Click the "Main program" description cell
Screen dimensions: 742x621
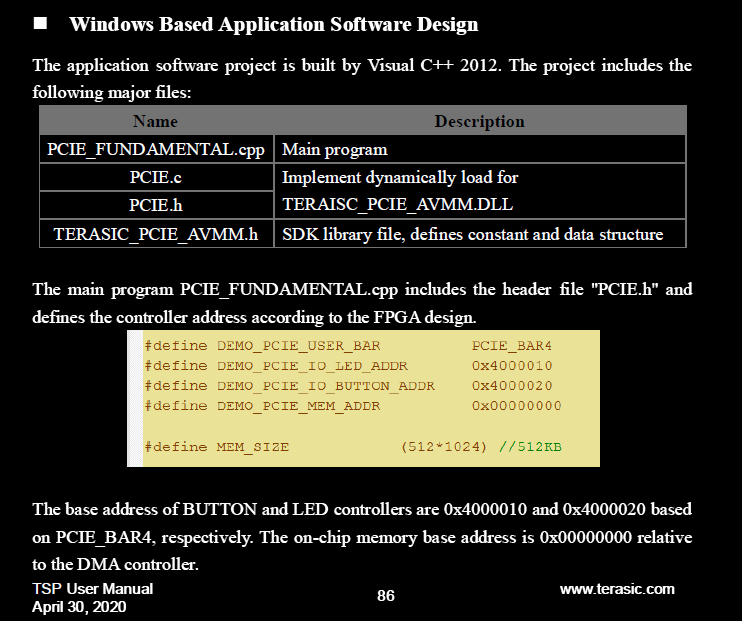[x=480, y=150]
